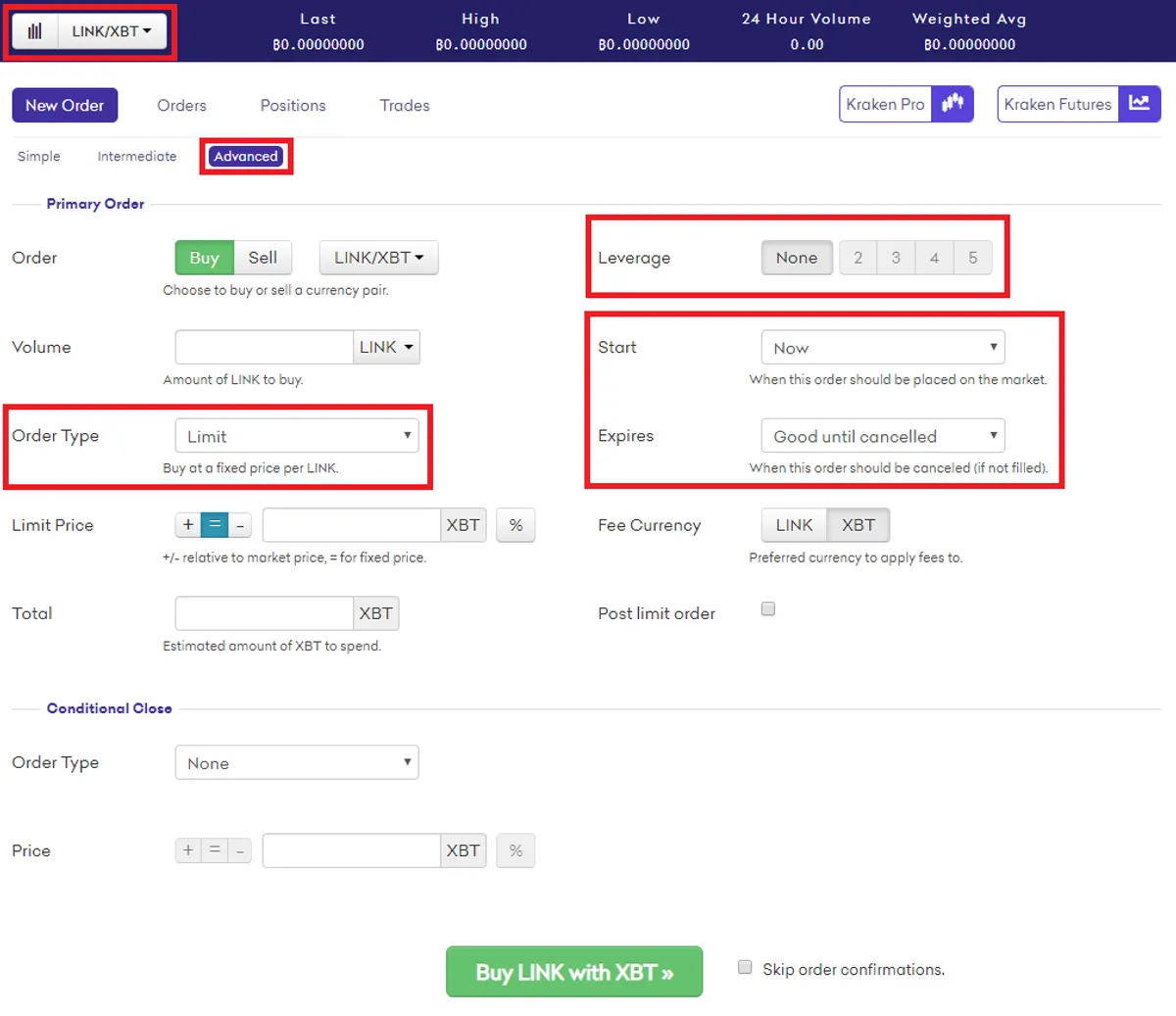
Task: Click the Limit Price percent button
Action: [515, 525]
